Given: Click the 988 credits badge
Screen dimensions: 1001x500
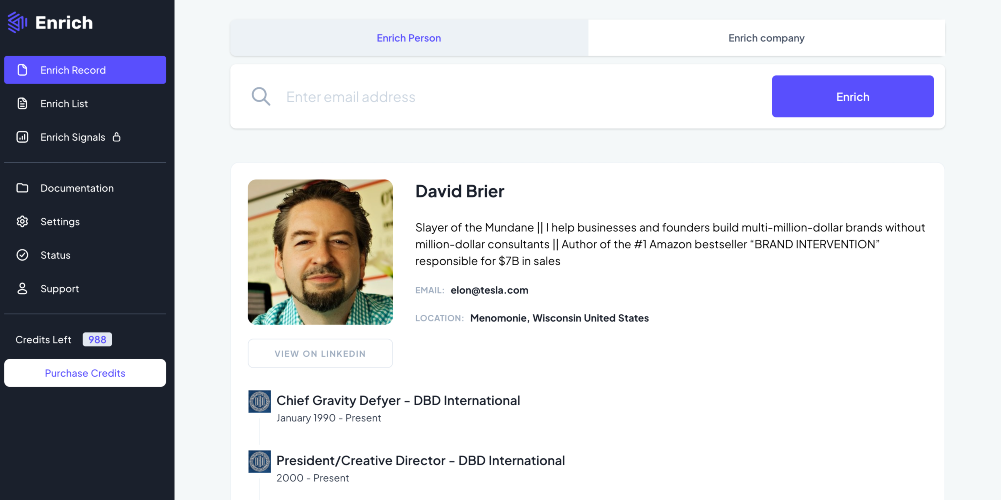Looking at the screenshot, I should (x=97, y=340).
